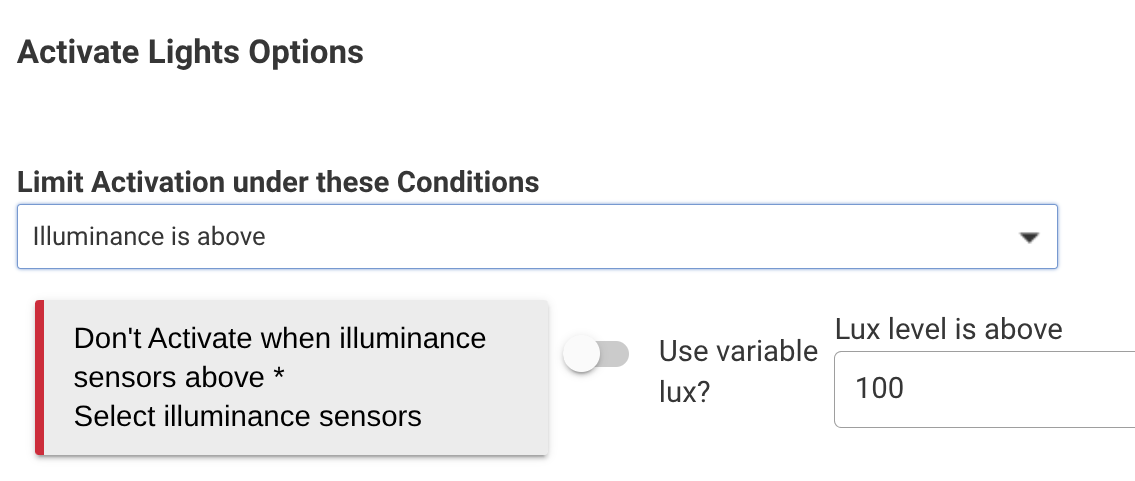Click 'Limit Activation under these Conditions' label
1135x481 pixels.
[x=278, y=182]
